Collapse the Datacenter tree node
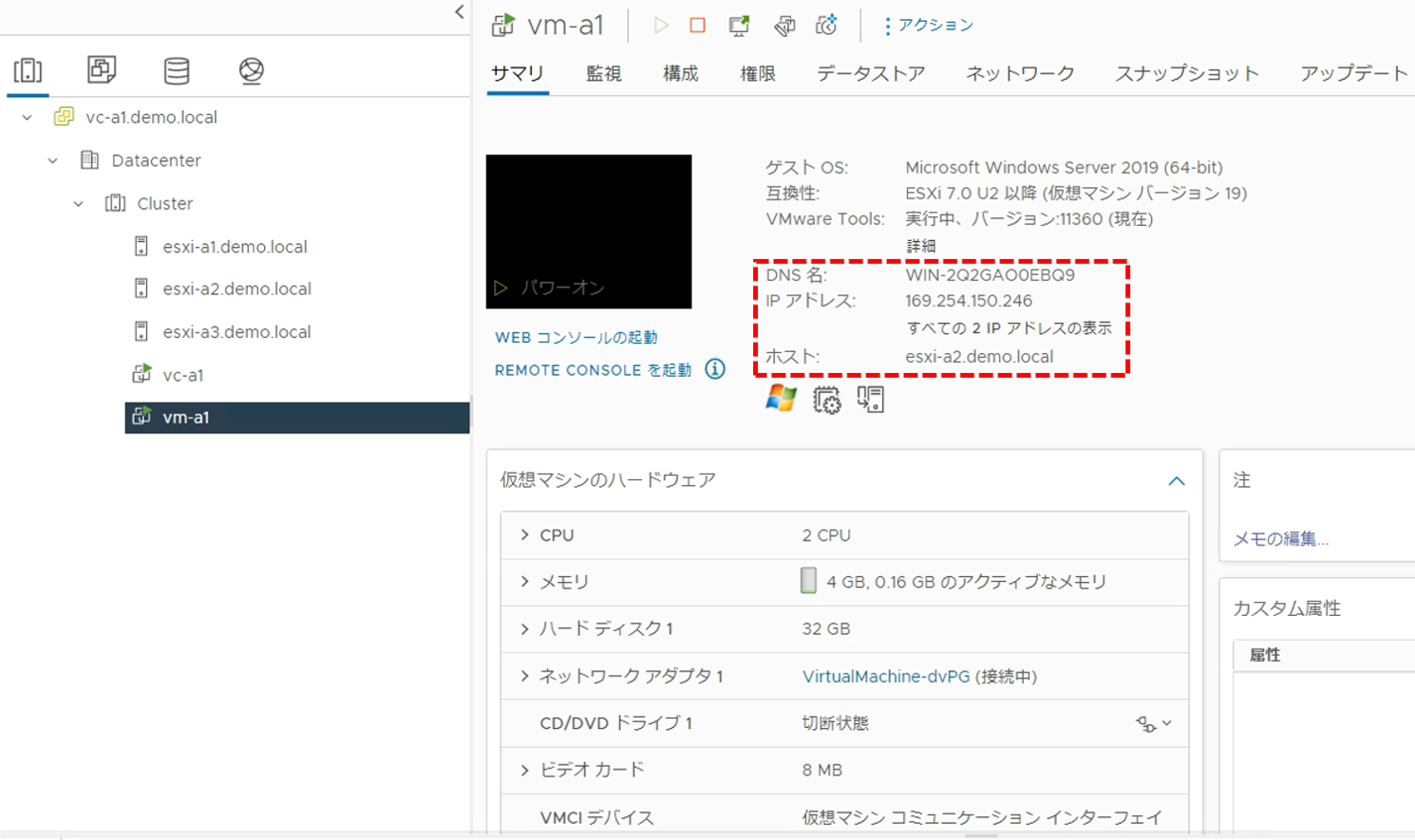 click(x=53, y=160)
